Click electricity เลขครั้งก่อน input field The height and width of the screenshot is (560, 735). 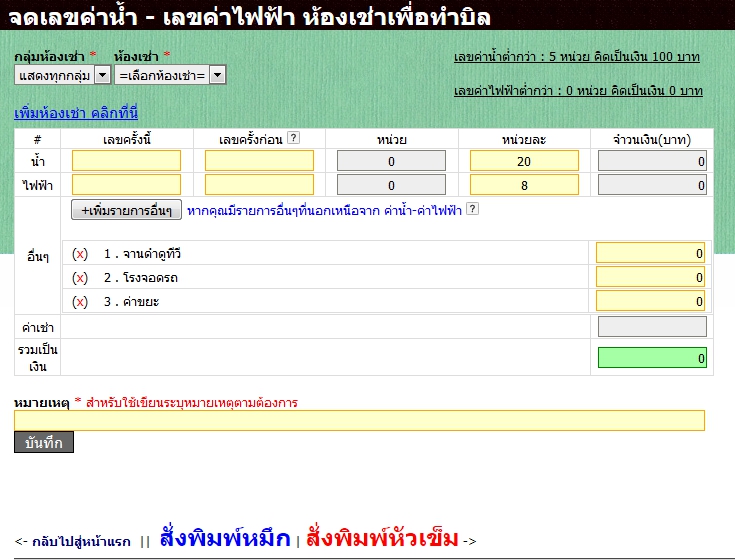click(259, 185)
